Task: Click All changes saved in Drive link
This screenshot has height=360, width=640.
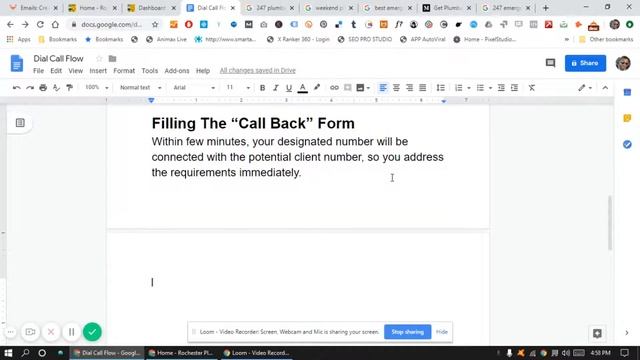Action: pyautogui.click(x=258, y=71)
